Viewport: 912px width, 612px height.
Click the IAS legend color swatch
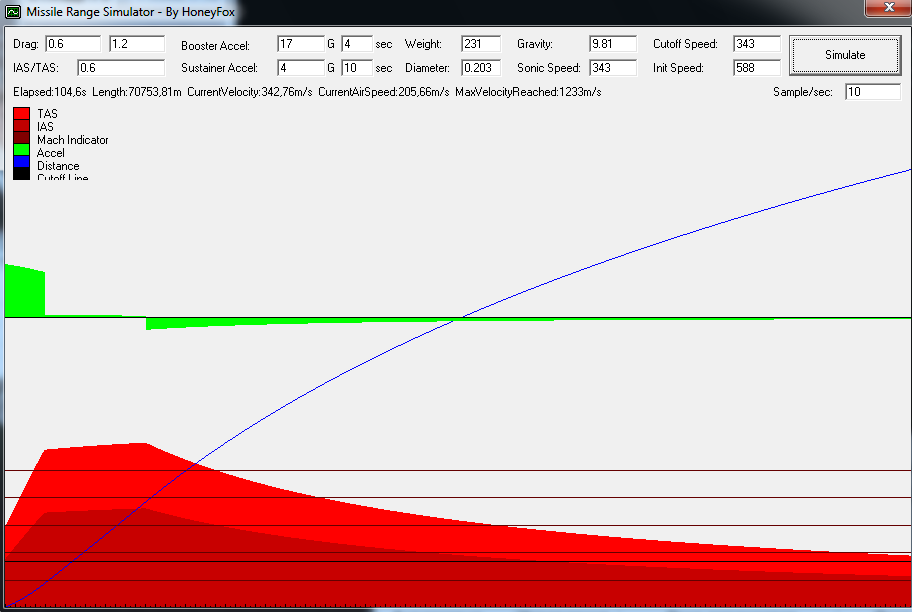tap(22, 126)
